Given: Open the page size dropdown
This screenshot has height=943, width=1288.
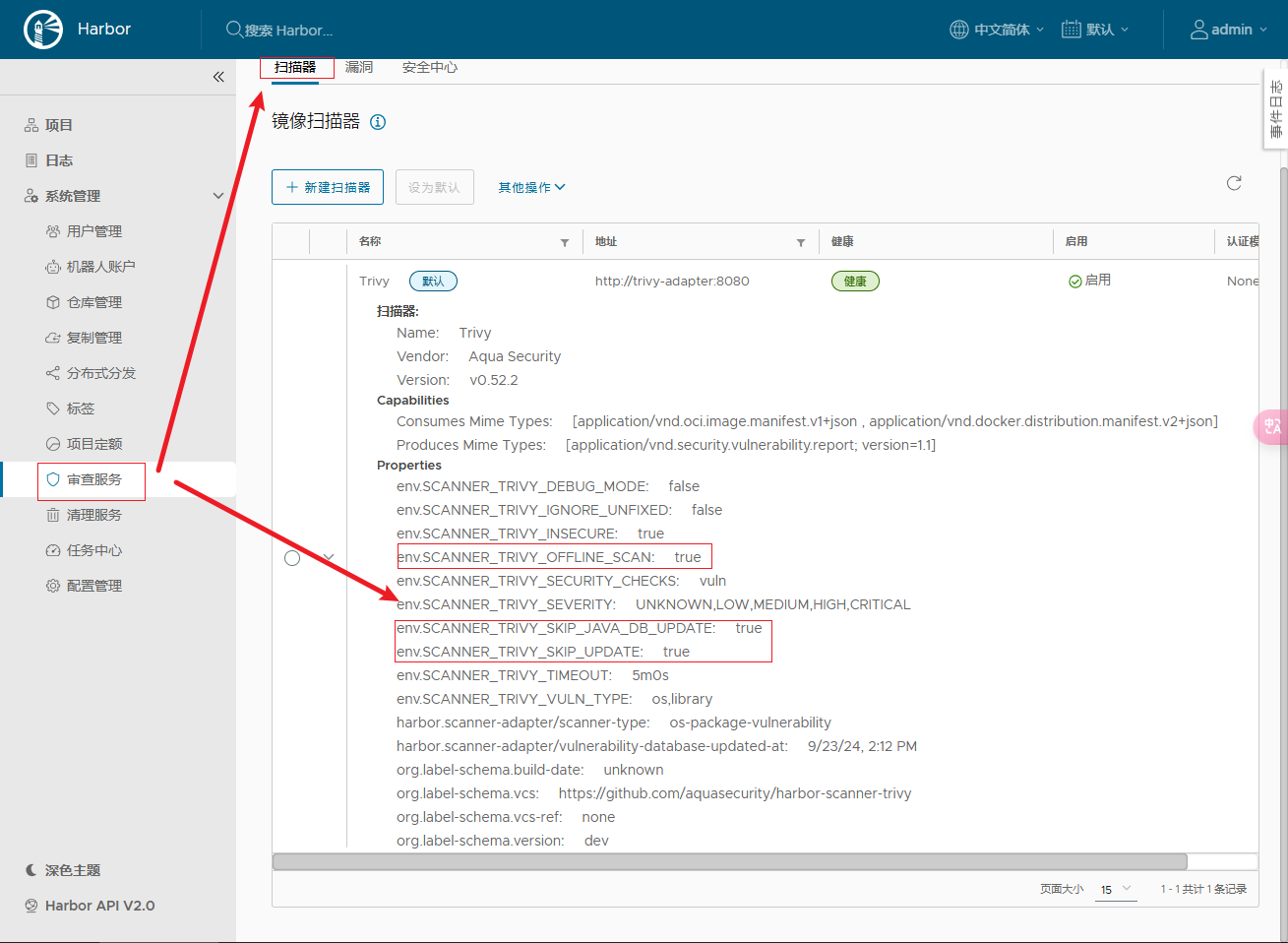Looking at the screenshot, I should point(1116,889).
